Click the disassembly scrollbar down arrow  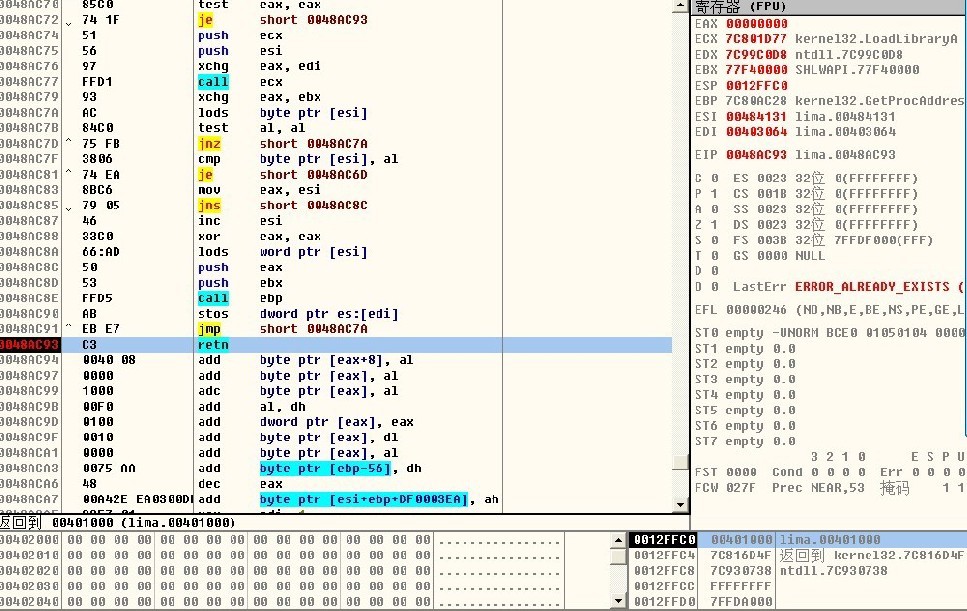[680, 504]
